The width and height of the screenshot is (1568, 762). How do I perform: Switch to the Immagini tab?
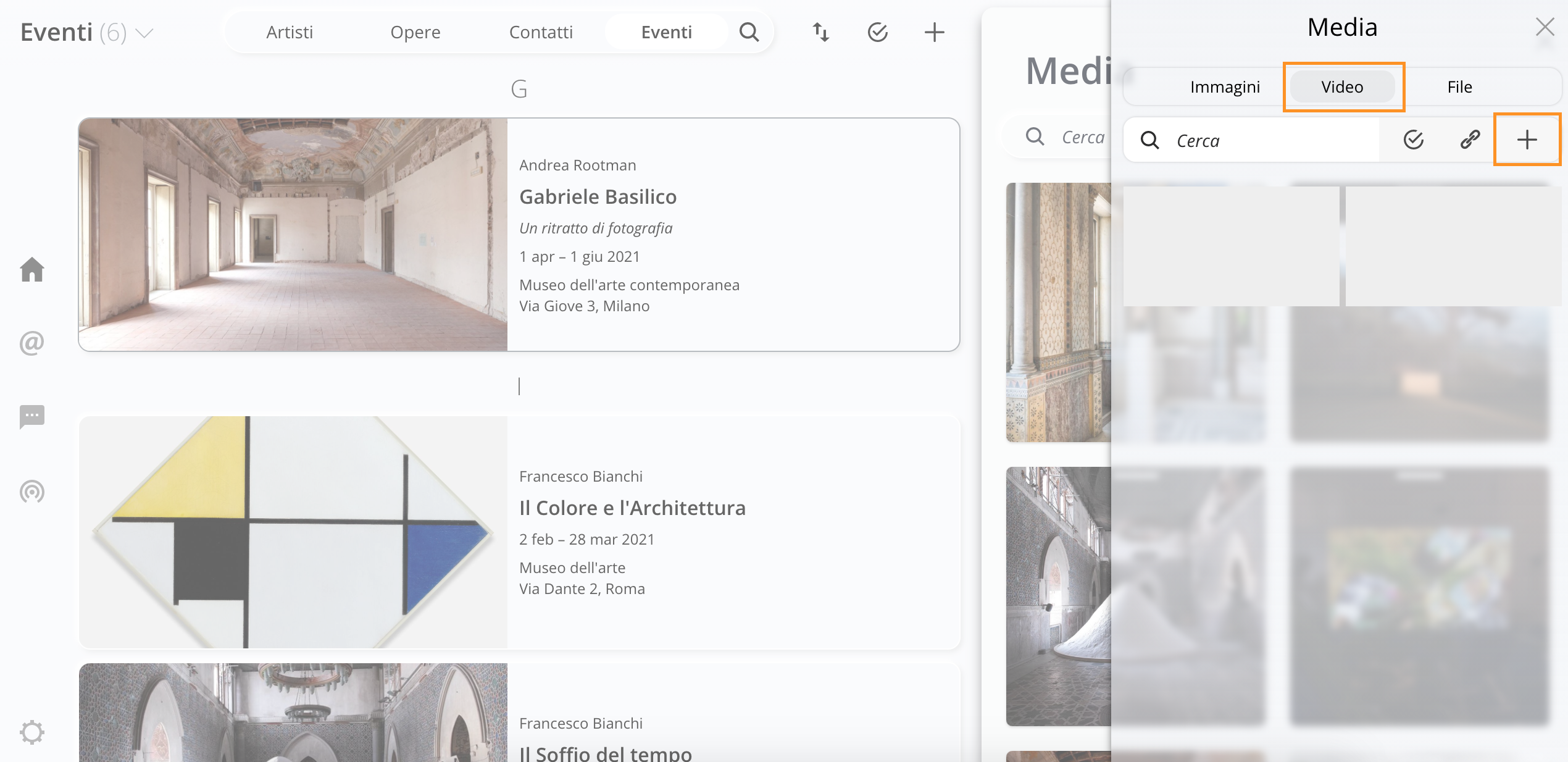click(x=1225, y=87)
